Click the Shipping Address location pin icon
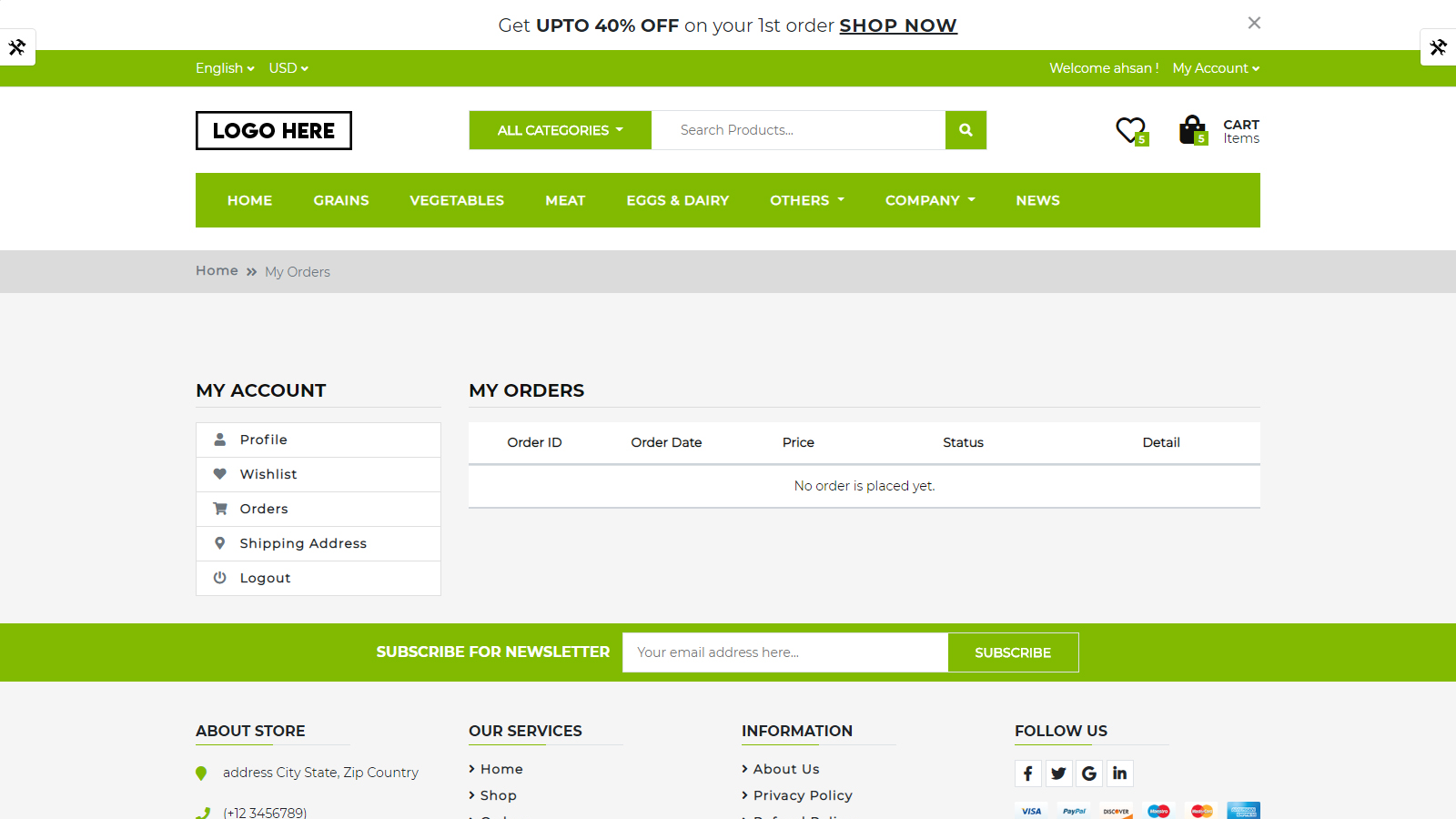Viewport: 1456px width, 819px height. pyautogui.click(x=219, y=542)
